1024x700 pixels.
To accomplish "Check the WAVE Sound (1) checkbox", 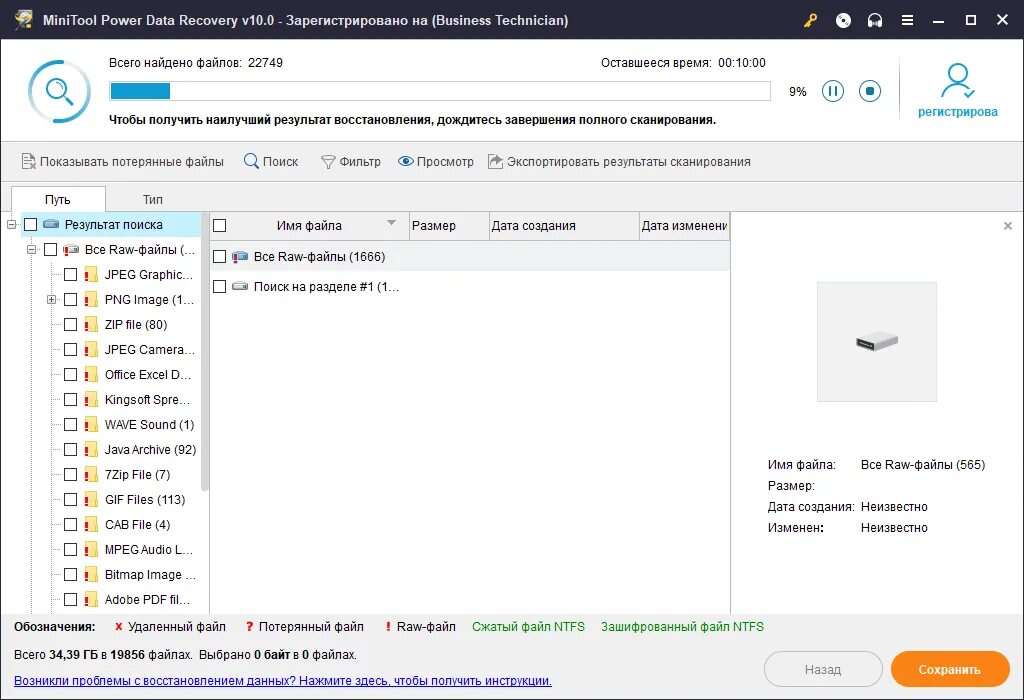I will click(x=71, y=424).
